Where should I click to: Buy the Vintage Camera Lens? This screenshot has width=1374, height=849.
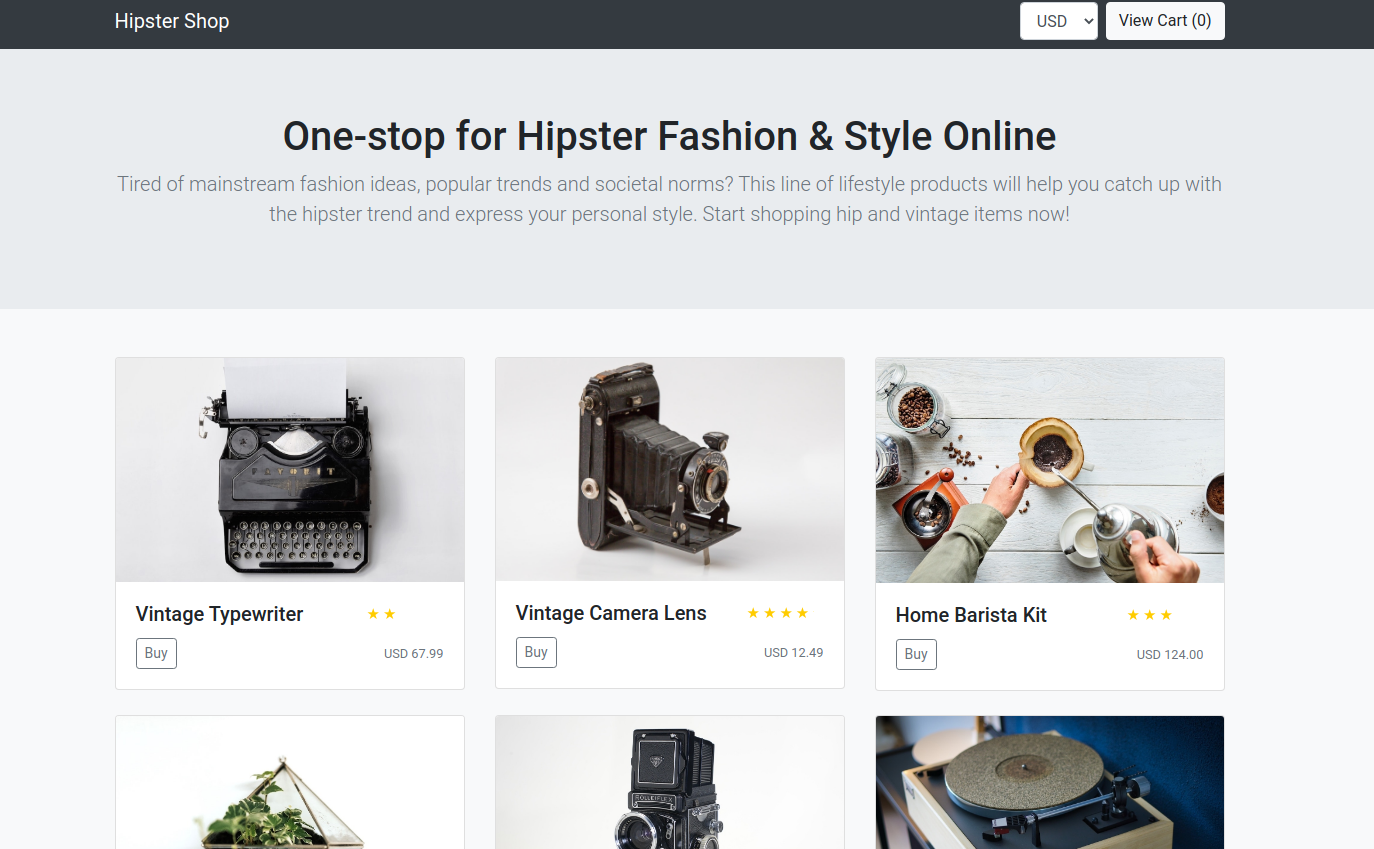coord(536,652)
